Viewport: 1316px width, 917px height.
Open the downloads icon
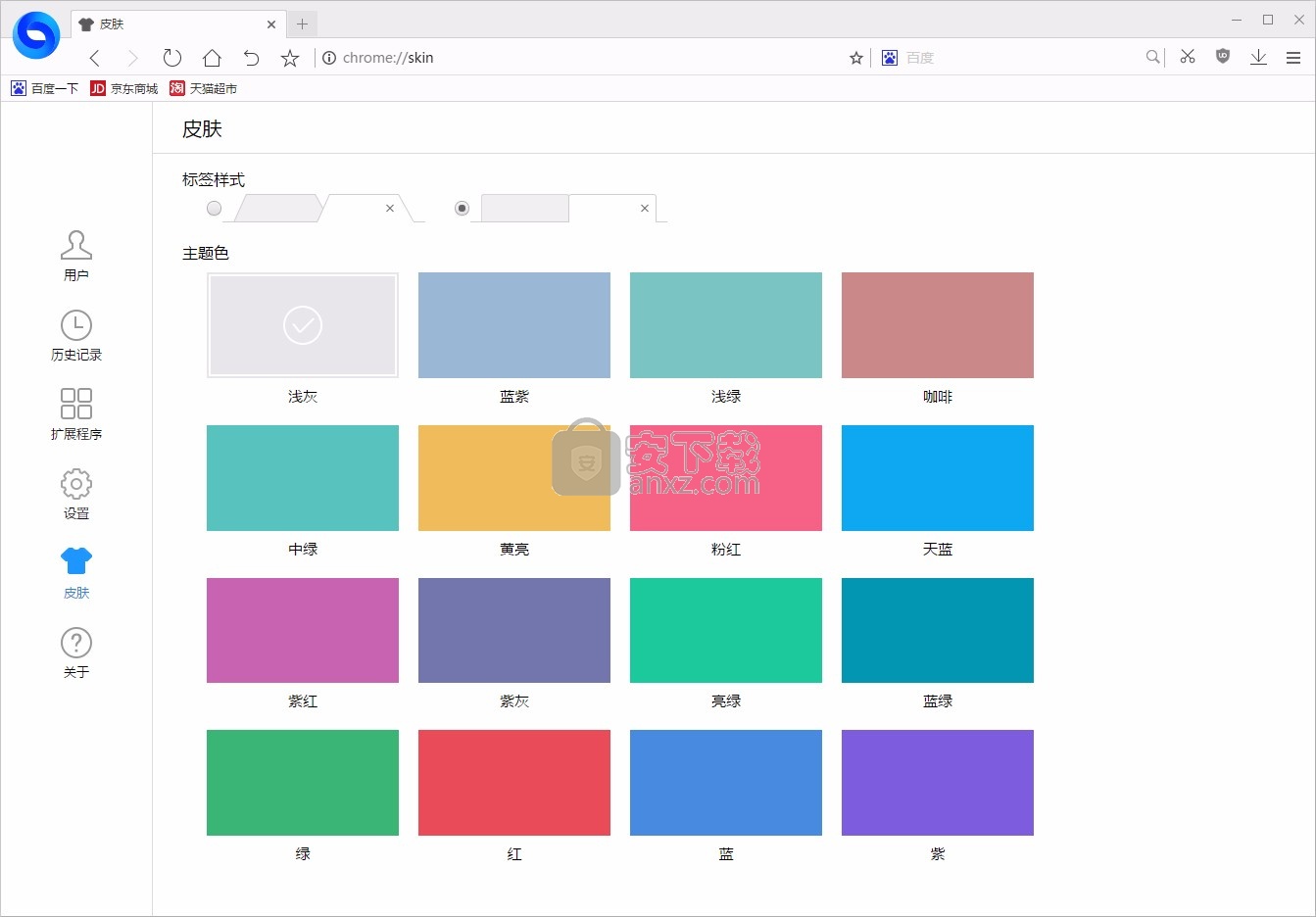coord(1258,58)
